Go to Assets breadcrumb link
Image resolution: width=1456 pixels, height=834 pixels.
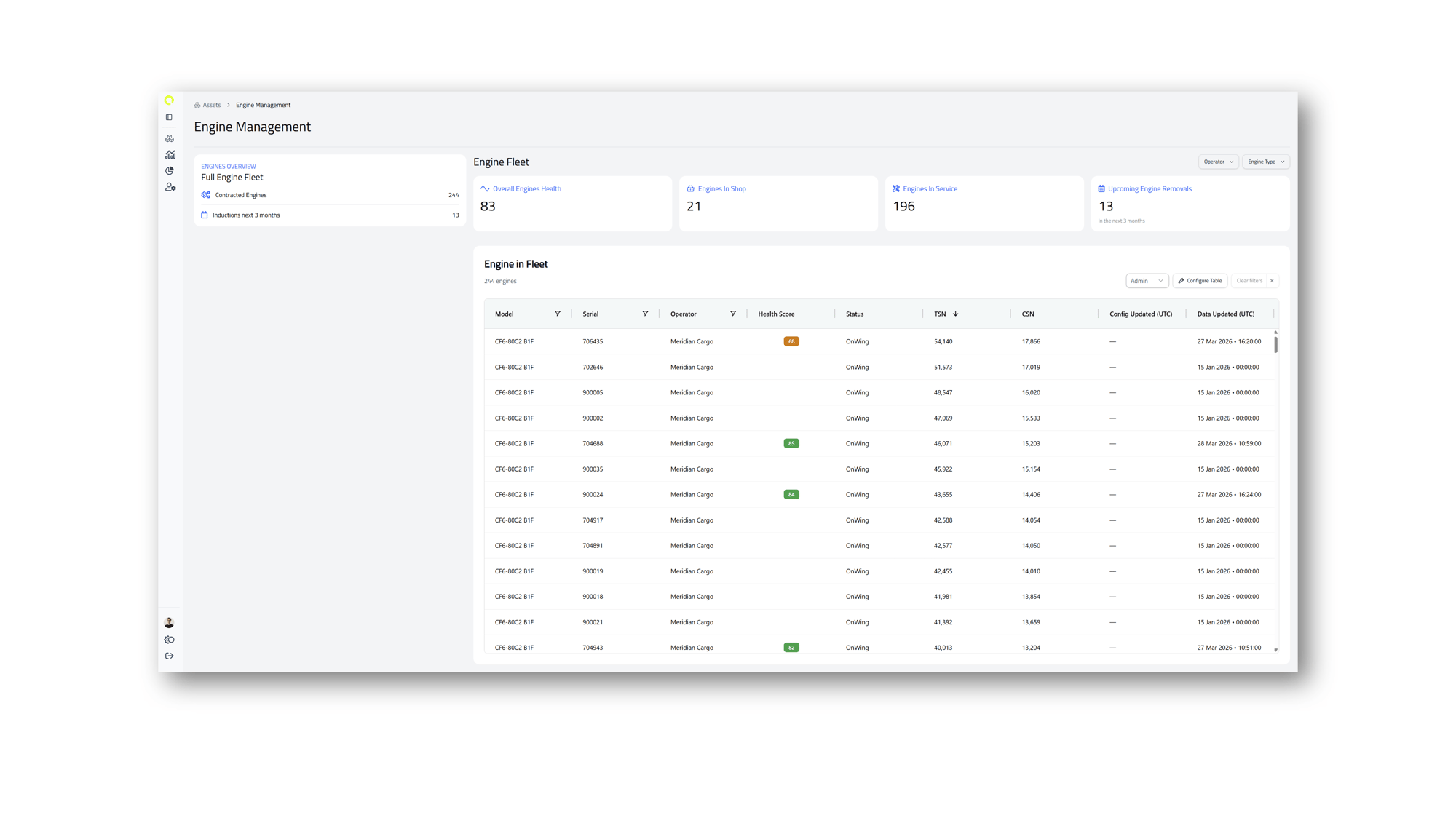211,105
